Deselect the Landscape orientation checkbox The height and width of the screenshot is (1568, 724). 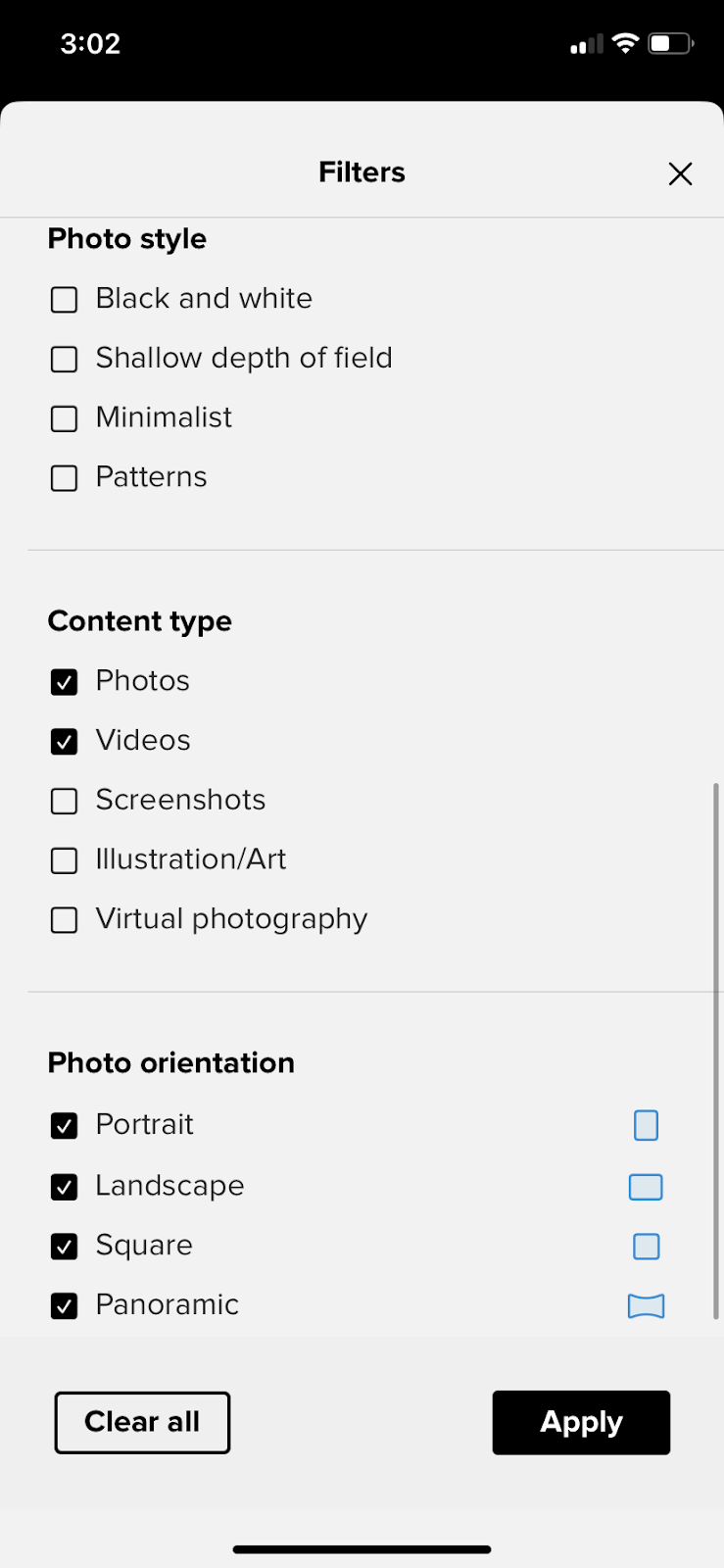point(64,1187)
